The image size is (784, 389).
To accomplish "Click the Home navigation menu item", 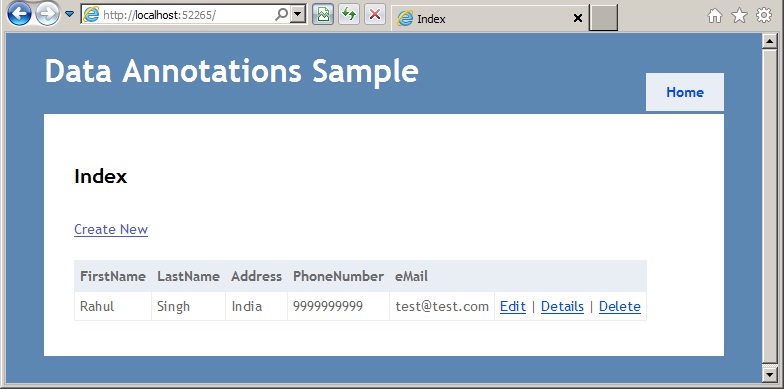I will pyautogui.click(x=684, y=92).
